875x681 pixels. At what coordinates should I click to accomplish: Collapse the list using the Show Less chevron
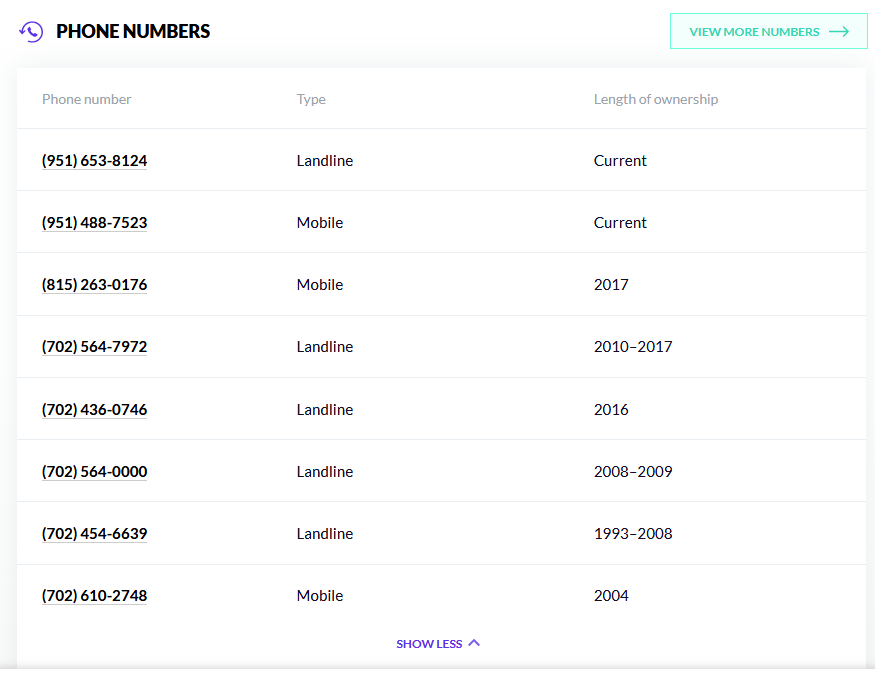pyautogui.click(x=474, y=643)
